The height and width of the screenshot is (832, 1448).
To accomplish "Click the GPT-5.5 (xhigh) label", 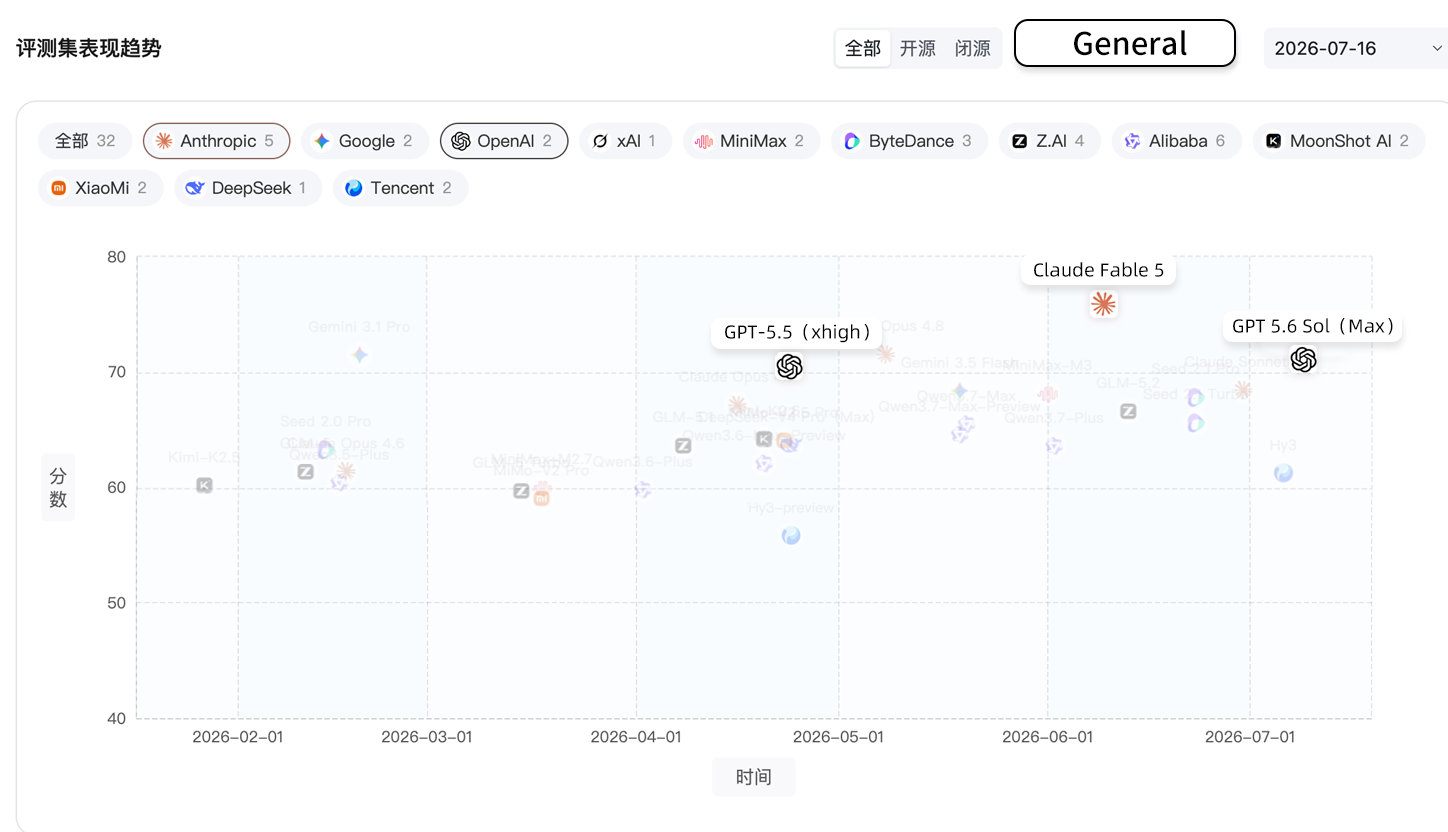I will coord(798,332).
